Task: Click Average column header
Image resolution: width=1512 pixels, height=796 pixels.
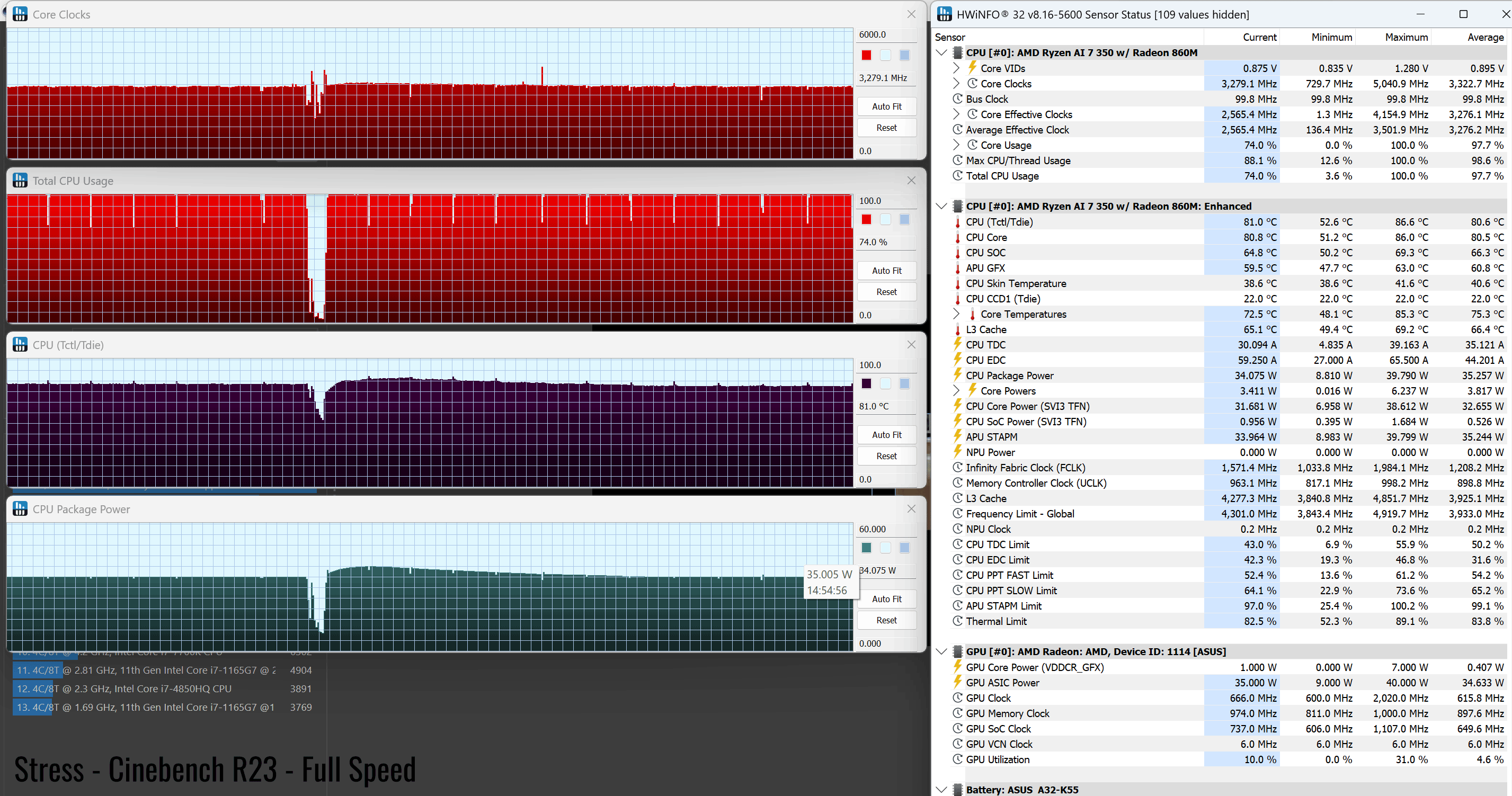Action: point(1469,37)
